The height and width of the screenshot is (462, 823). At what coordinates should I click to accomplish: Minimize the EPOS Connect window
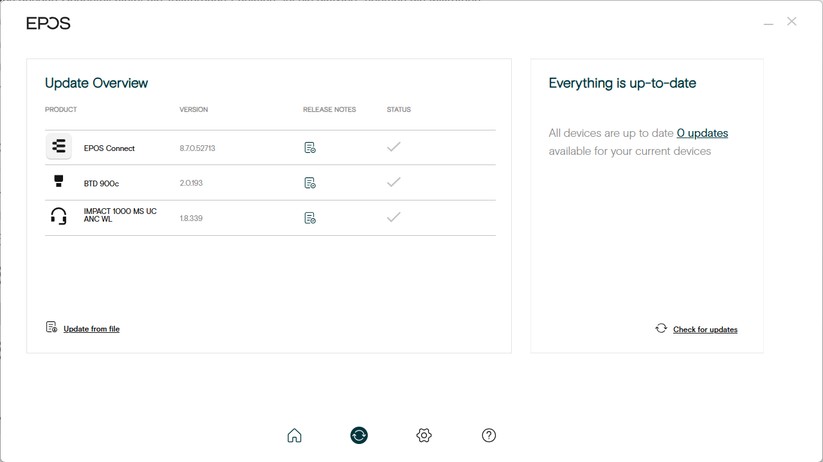(768, 24)
